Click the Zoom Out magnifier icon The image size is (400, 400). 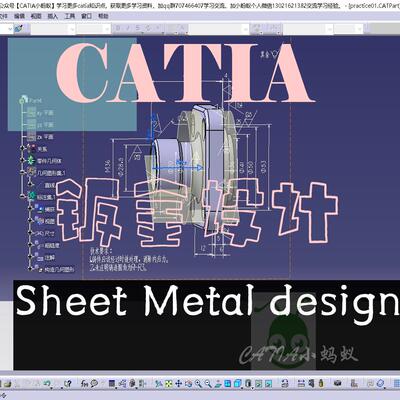pyautogui.click(x=208, y=384)
